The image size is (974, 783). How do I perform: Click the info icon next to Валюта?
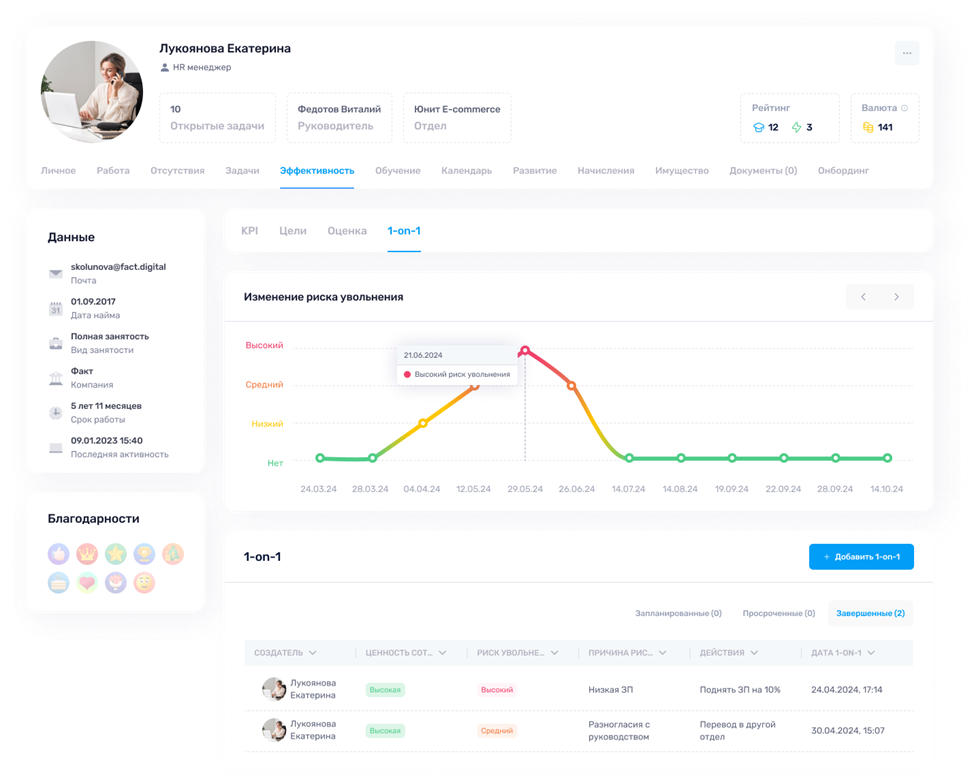coord(904,108)
